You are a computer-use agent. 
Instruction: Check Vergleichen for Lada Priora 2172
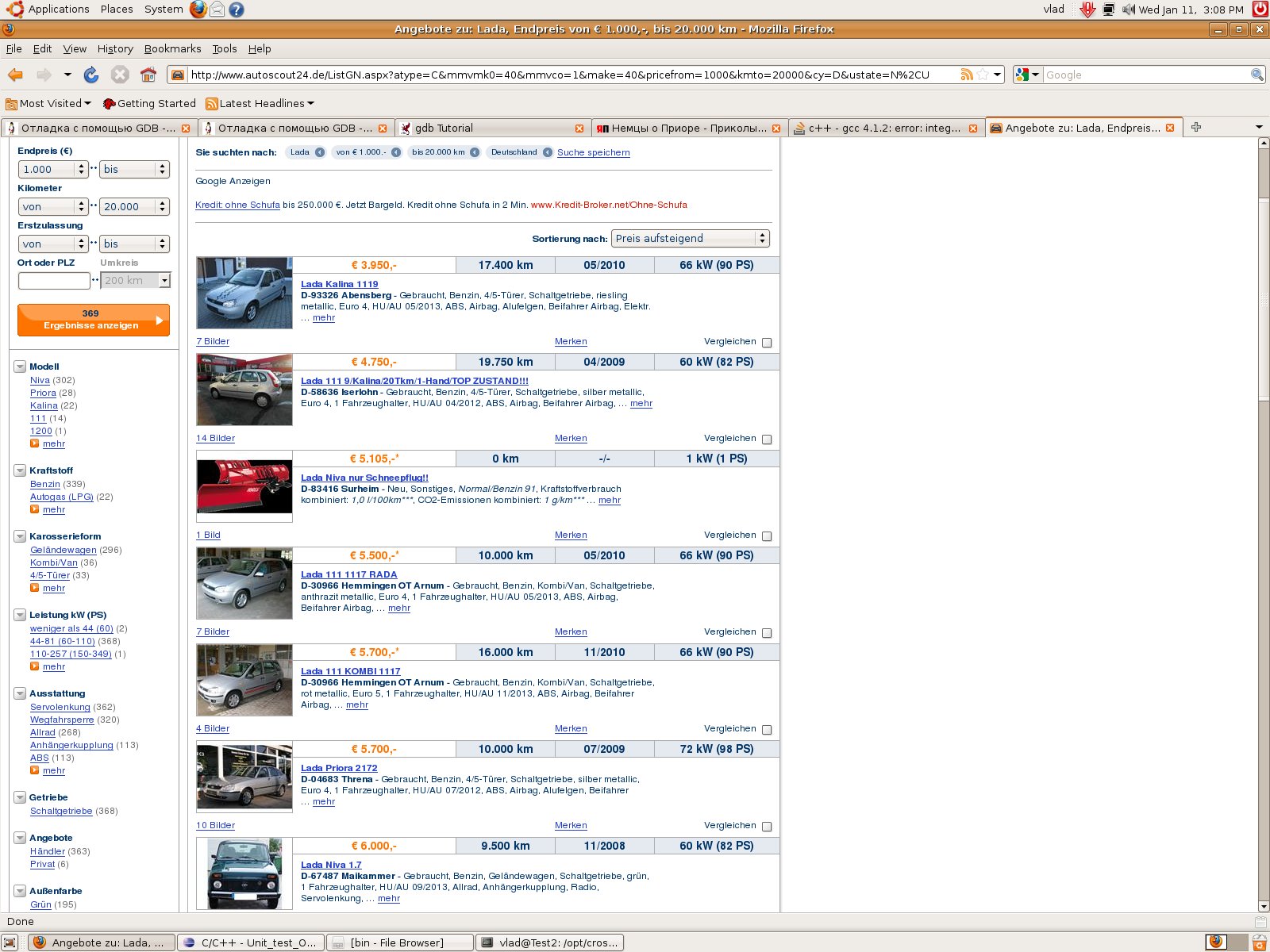(767, 827)
